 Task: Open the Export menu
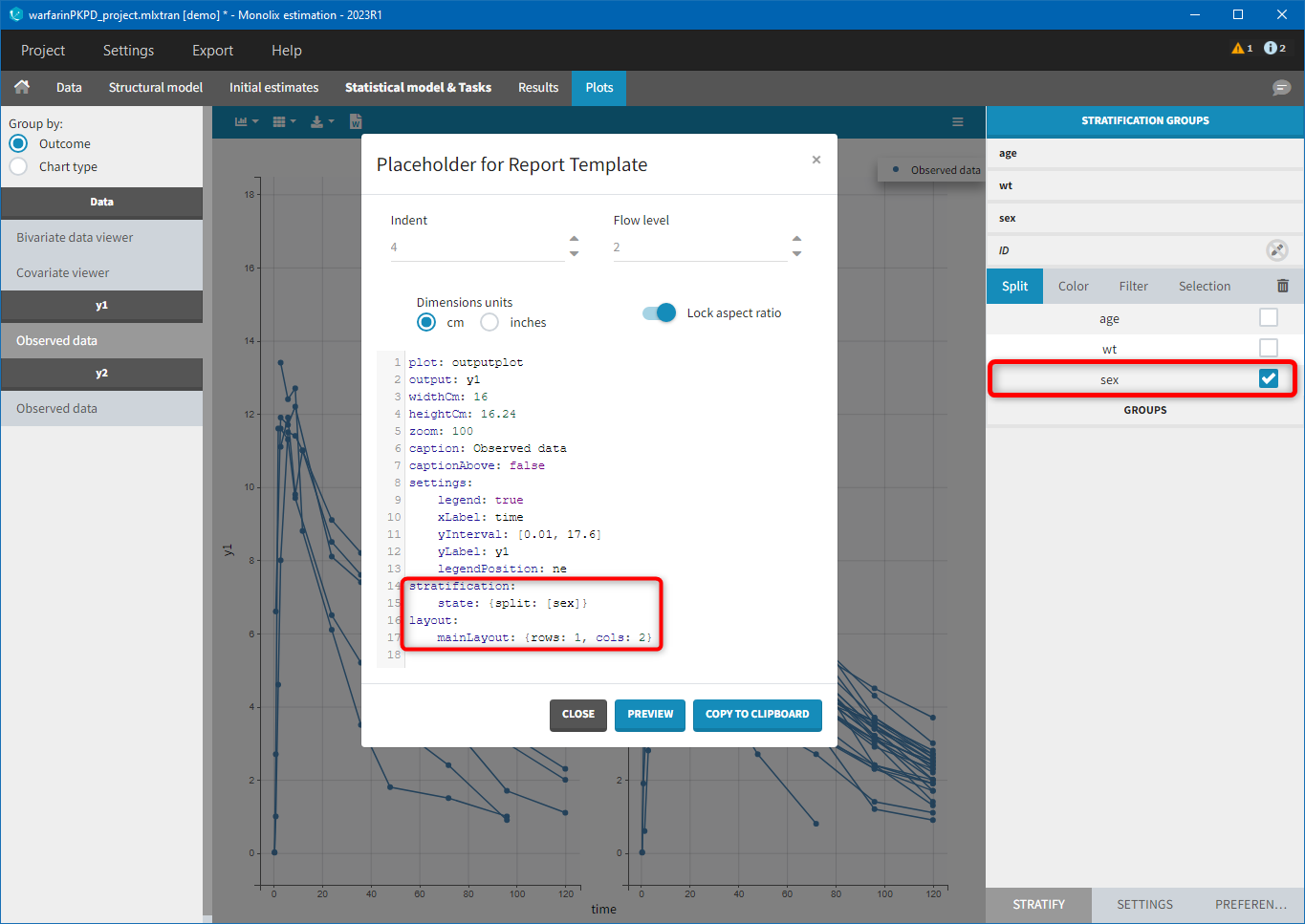pyautogui.click(x=212, y=51)
